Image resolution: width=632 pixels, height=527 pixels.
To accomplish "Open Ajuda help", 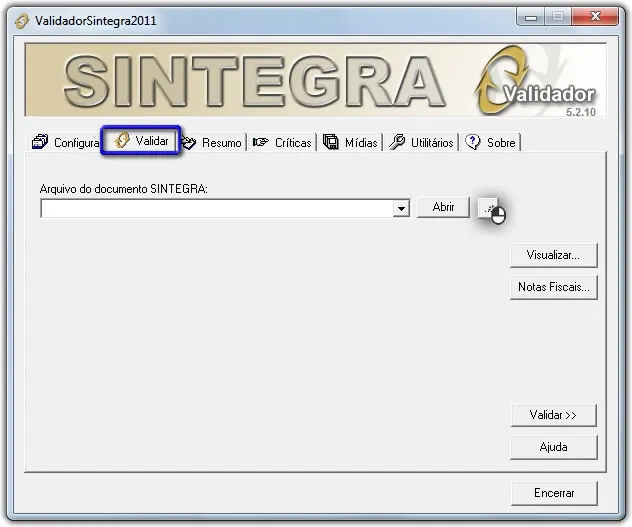I will 553,447.
